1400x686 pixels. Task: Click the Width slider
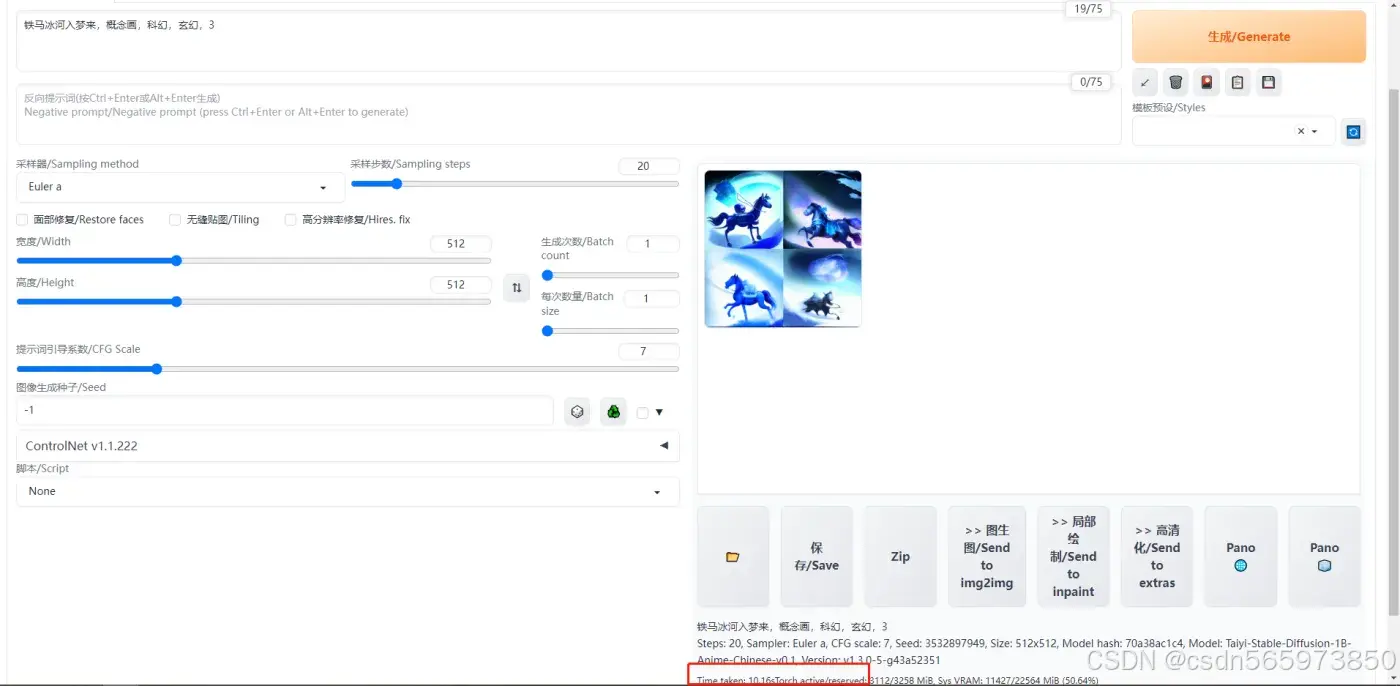[x=254, y=261]
